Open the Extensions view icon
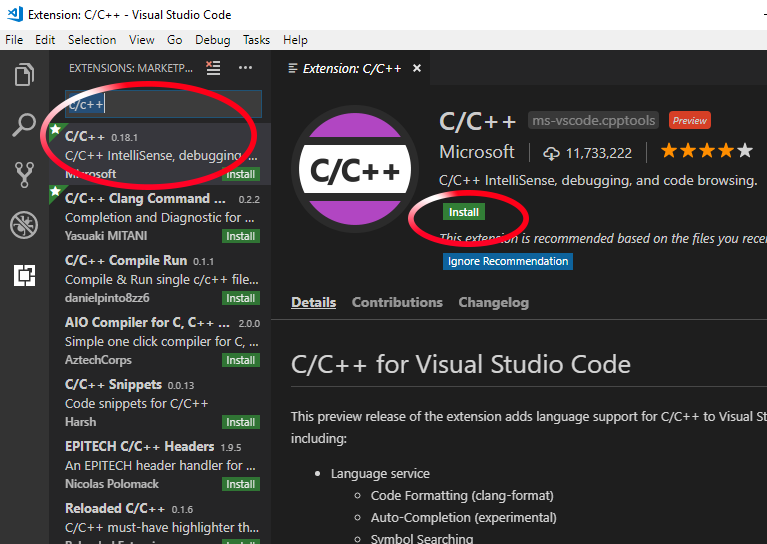This screenshot has width=767, height=544. coord(24,275)
